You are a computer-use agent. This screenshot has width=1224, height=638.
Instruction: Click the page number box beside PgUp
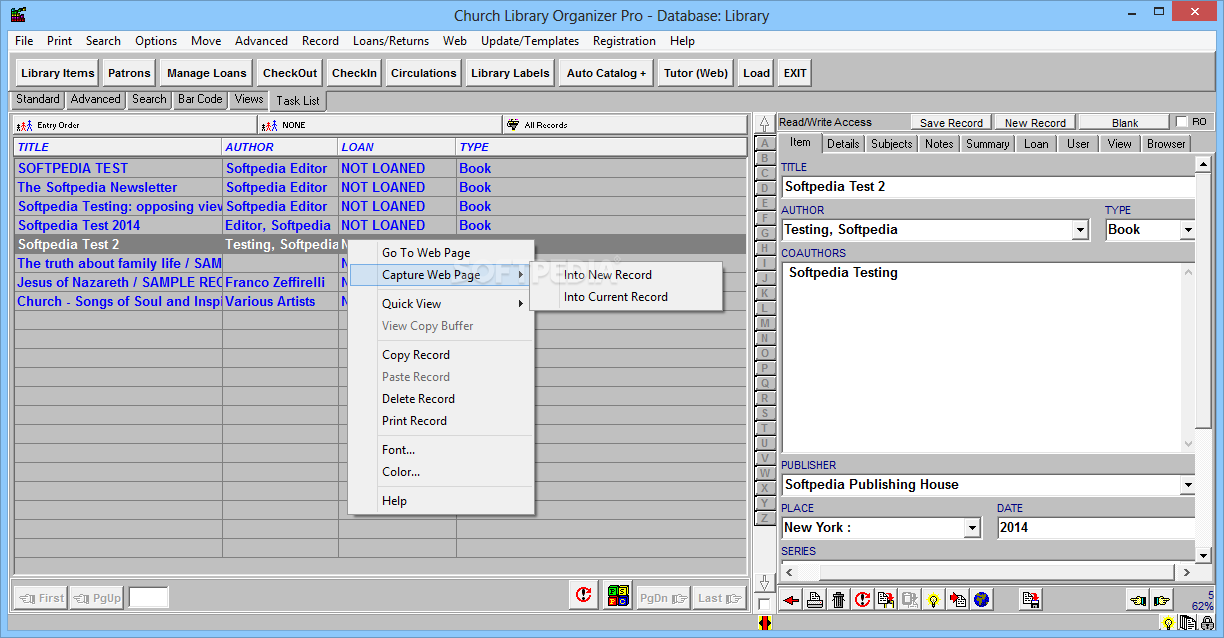tap(148, 598)
